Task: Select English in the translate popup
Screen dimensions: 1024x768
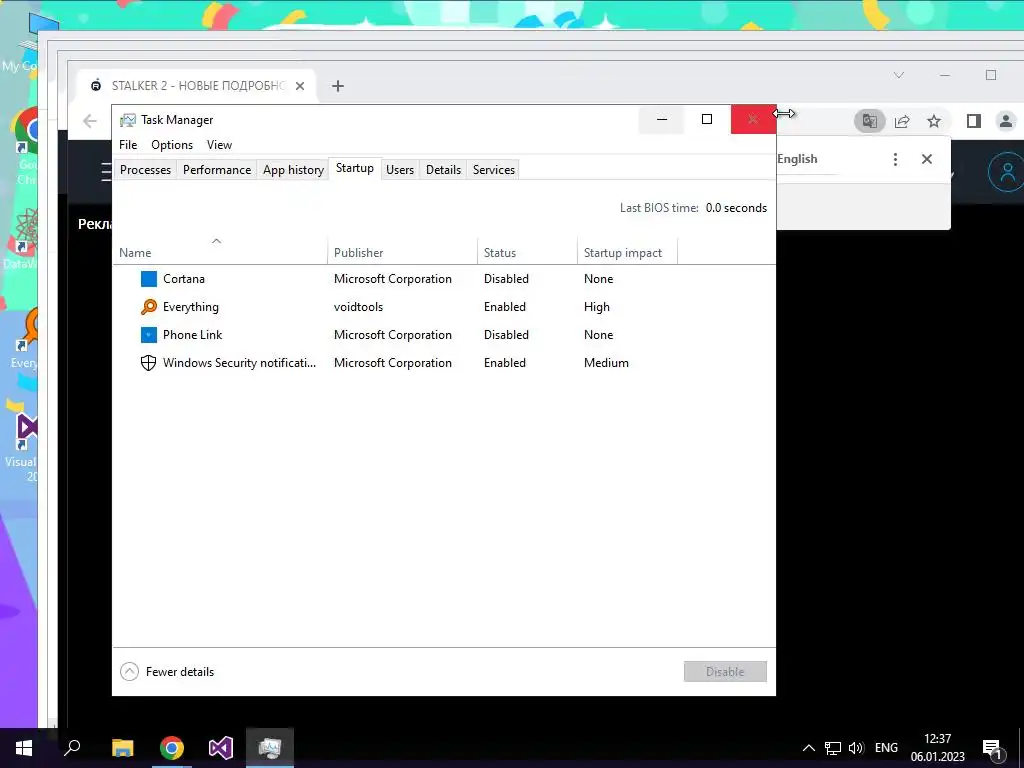Action: click(x=797, y=159)
